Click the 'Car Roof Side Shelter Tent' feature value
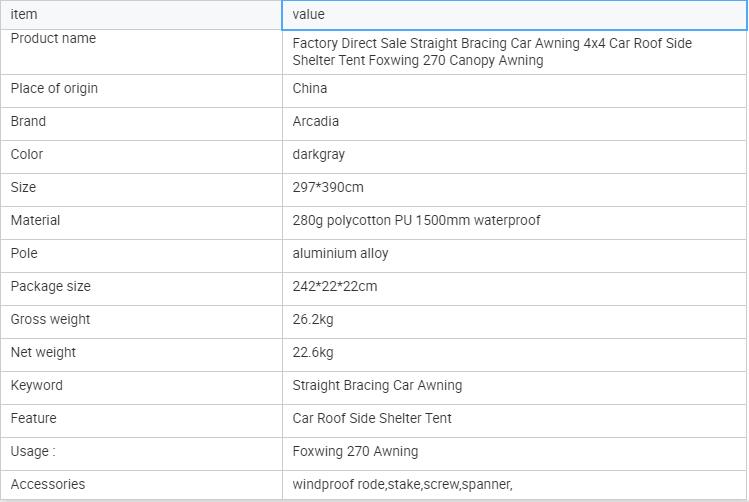 (x=372, y=418)
